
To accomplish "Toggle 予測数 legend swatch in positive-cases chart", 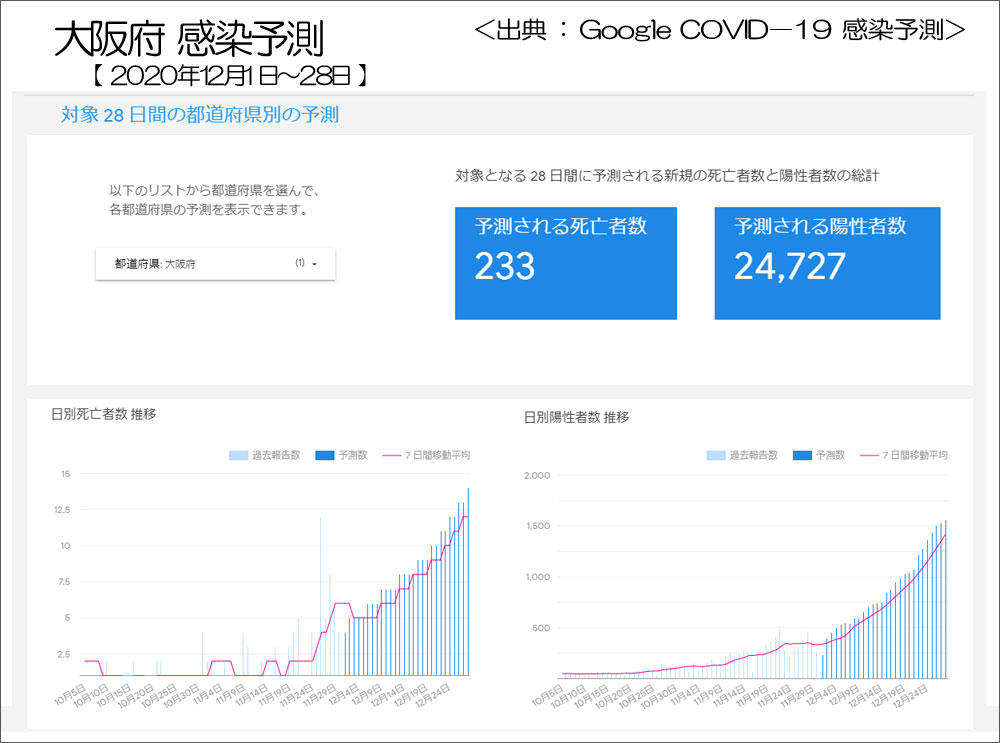I will coord(802,455).
